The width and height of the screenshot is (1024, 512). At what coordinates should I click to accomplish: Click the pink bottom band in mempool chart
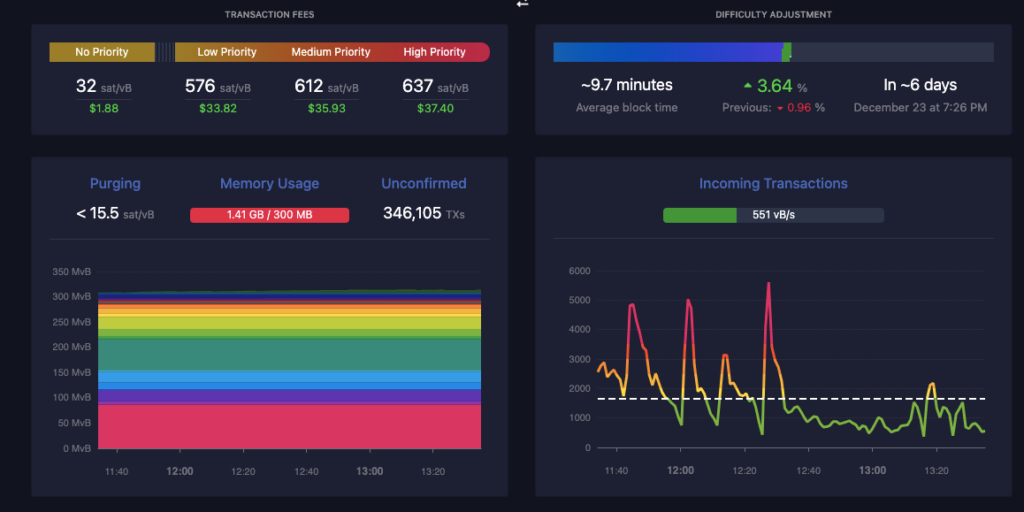click(x=289, y=425)
